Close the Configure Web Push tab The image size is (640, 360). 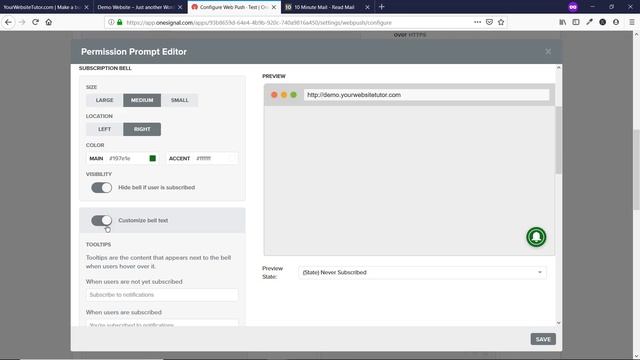(273, 7)
